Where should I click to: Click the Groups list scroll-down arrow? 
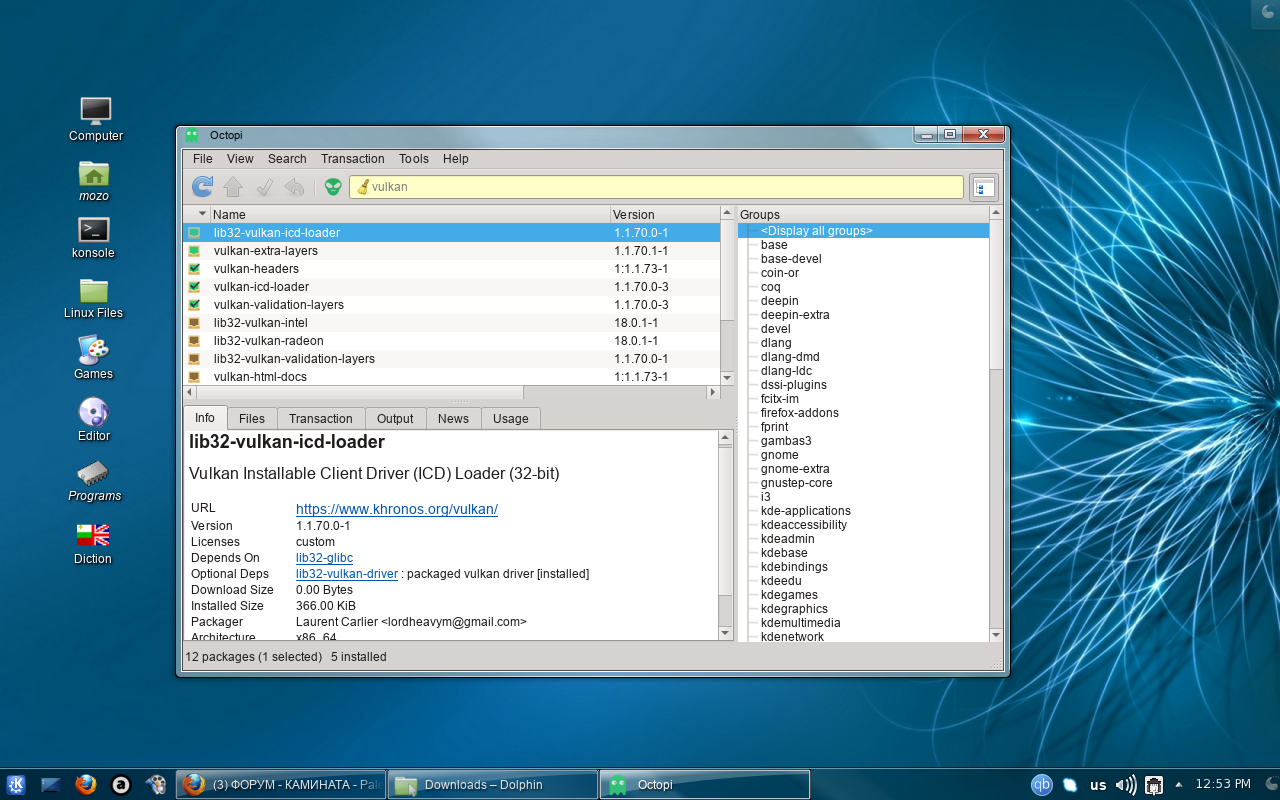tap(996, 635)
